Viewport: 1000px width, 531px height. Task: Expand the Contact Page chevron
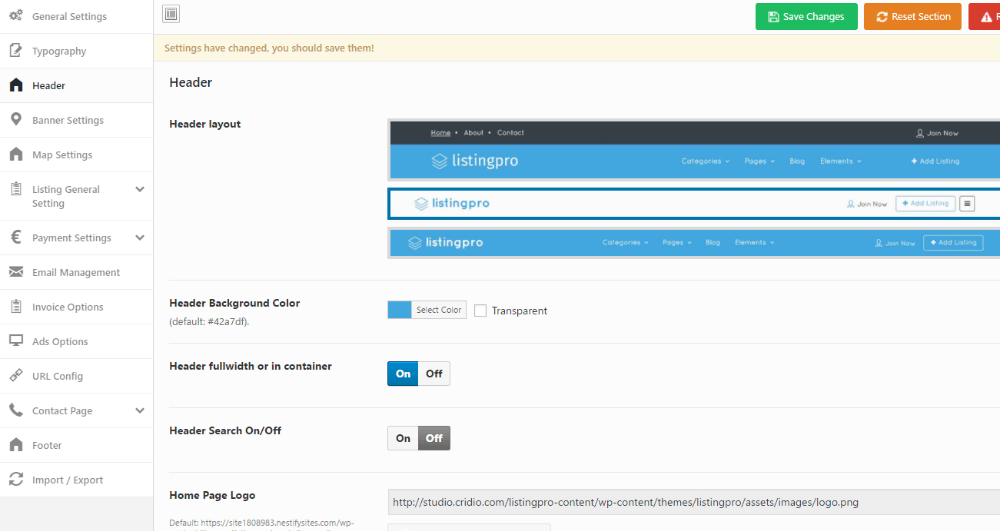point(140,410)
